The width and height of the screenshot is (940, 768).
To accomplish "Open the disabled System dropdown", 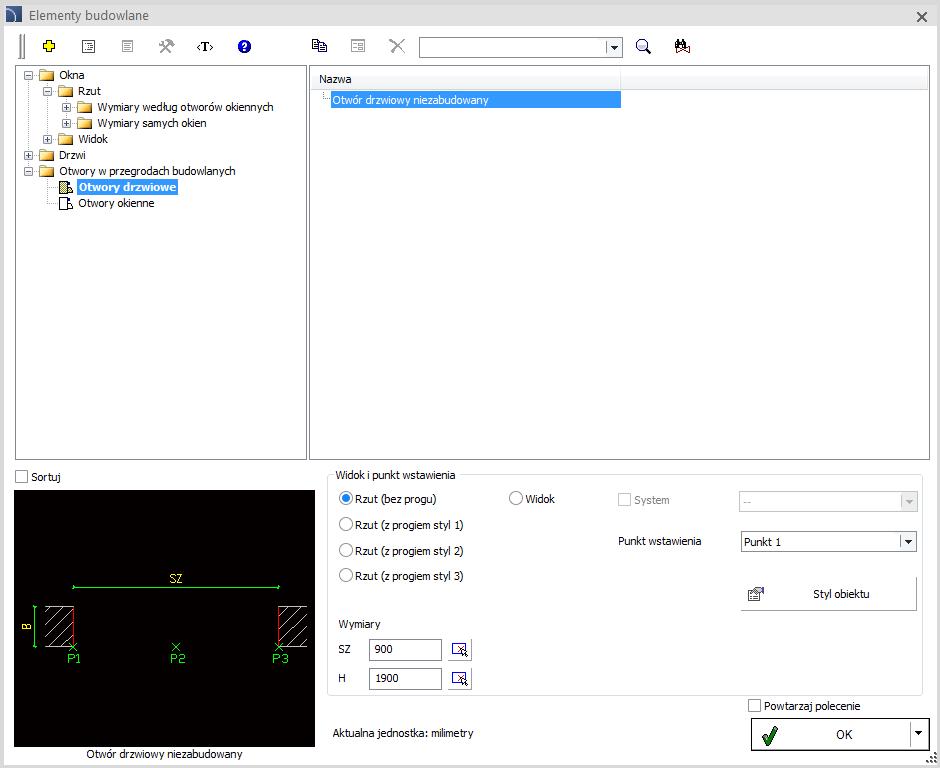I will coord(909,502).
